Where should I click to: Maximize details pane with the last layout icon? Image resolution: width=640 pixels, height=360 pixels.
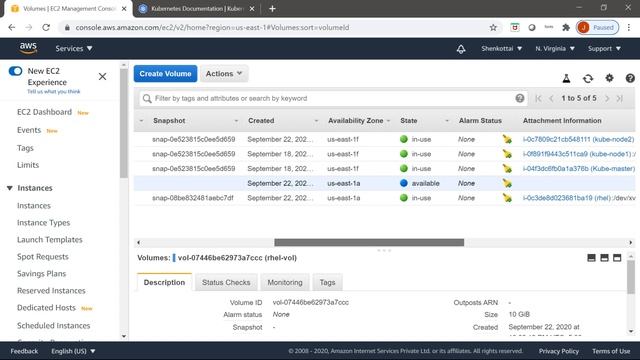pyautogui.click(x=617, y=258)
